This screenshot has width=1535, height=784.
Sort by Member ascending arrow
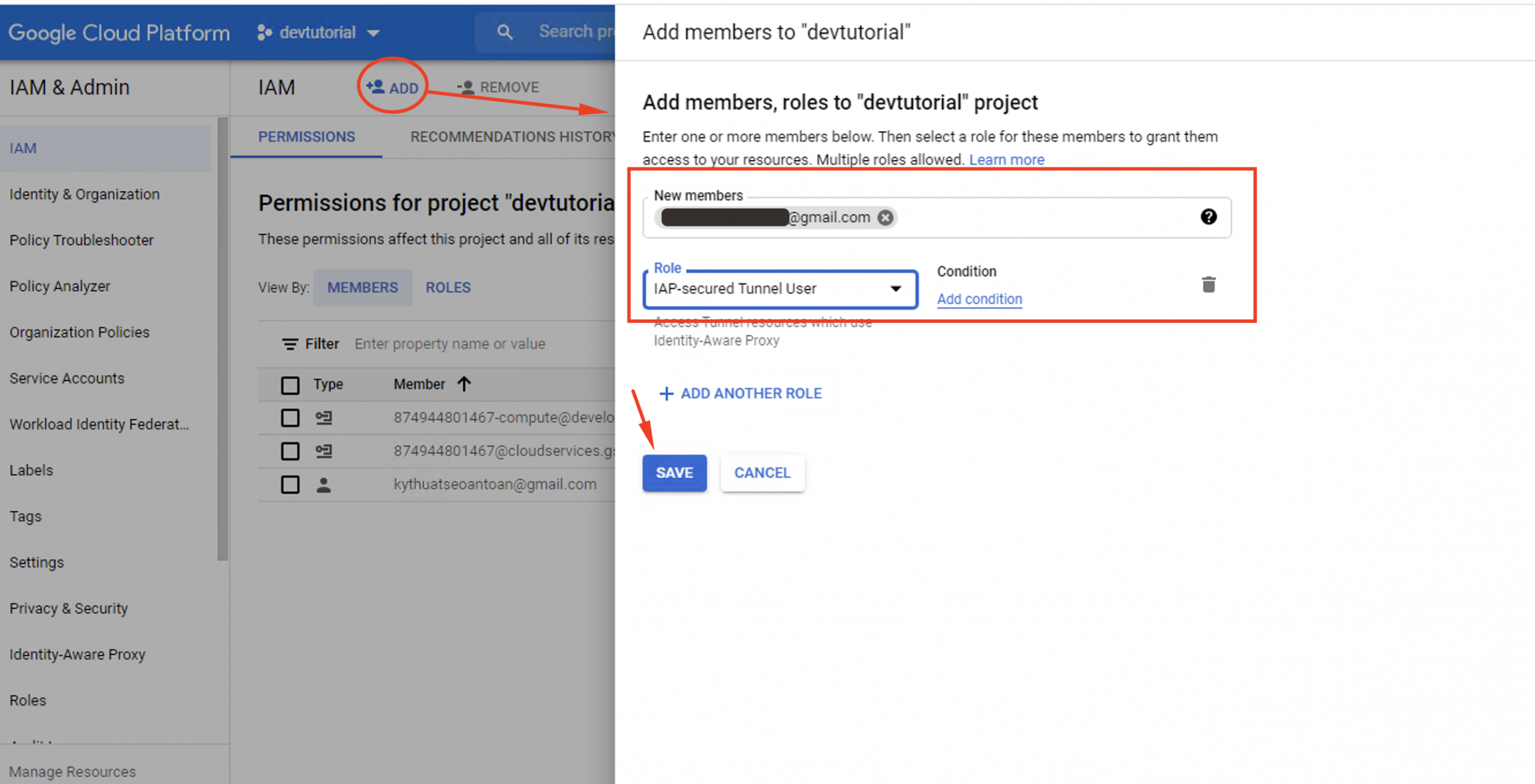coord(464,384)
